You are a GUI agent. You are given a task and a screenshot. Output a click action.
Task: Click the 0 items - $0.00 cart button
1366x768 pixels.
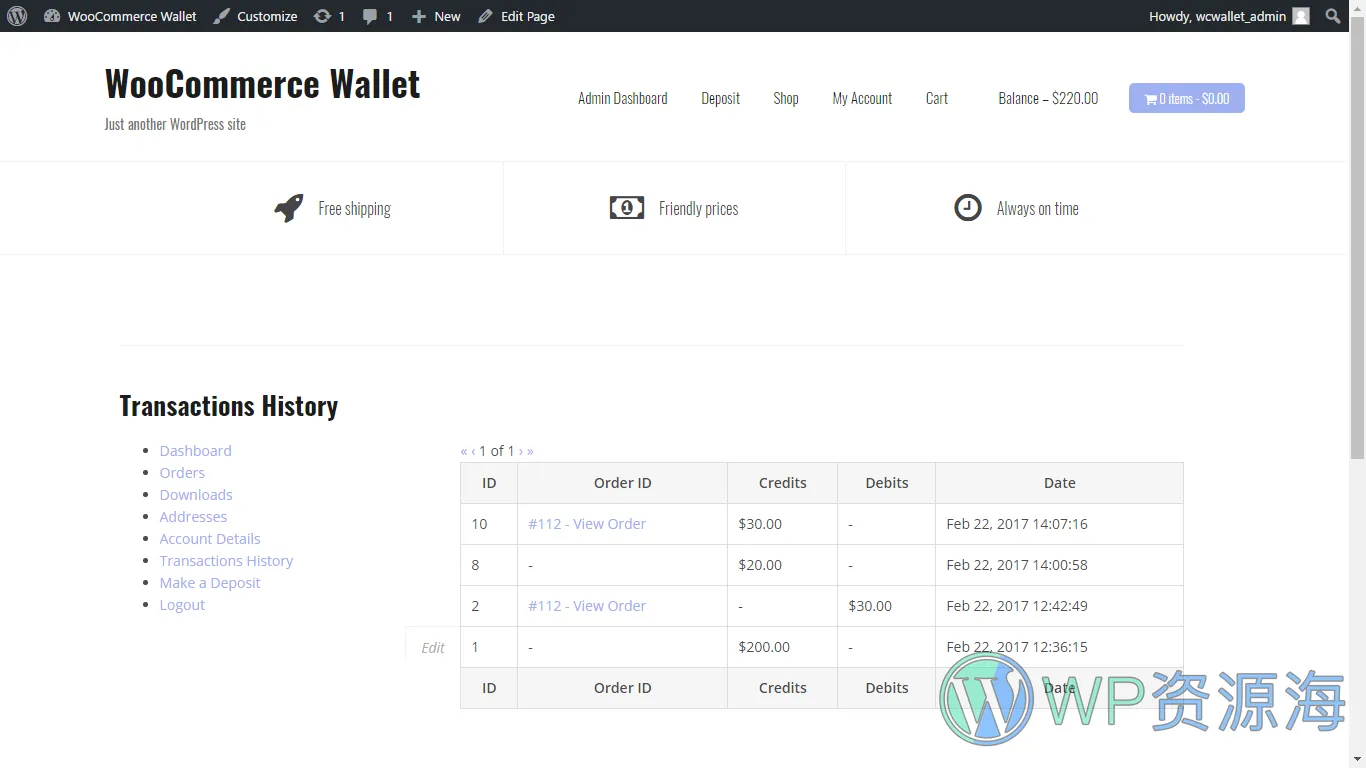pyautogui.click(x=1187, y=98)
